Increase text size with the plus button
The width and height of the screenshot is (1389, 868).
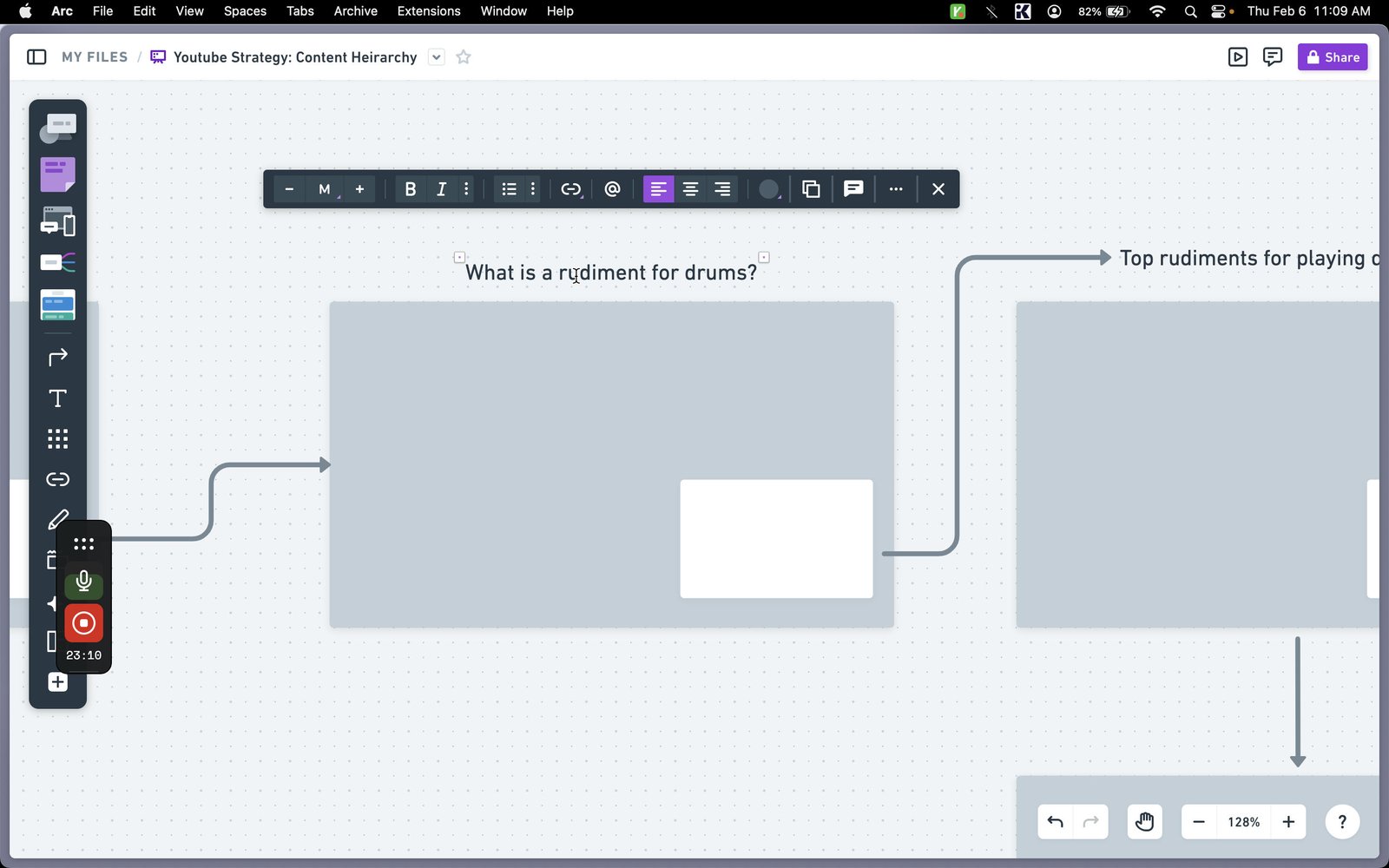(359, 189)
